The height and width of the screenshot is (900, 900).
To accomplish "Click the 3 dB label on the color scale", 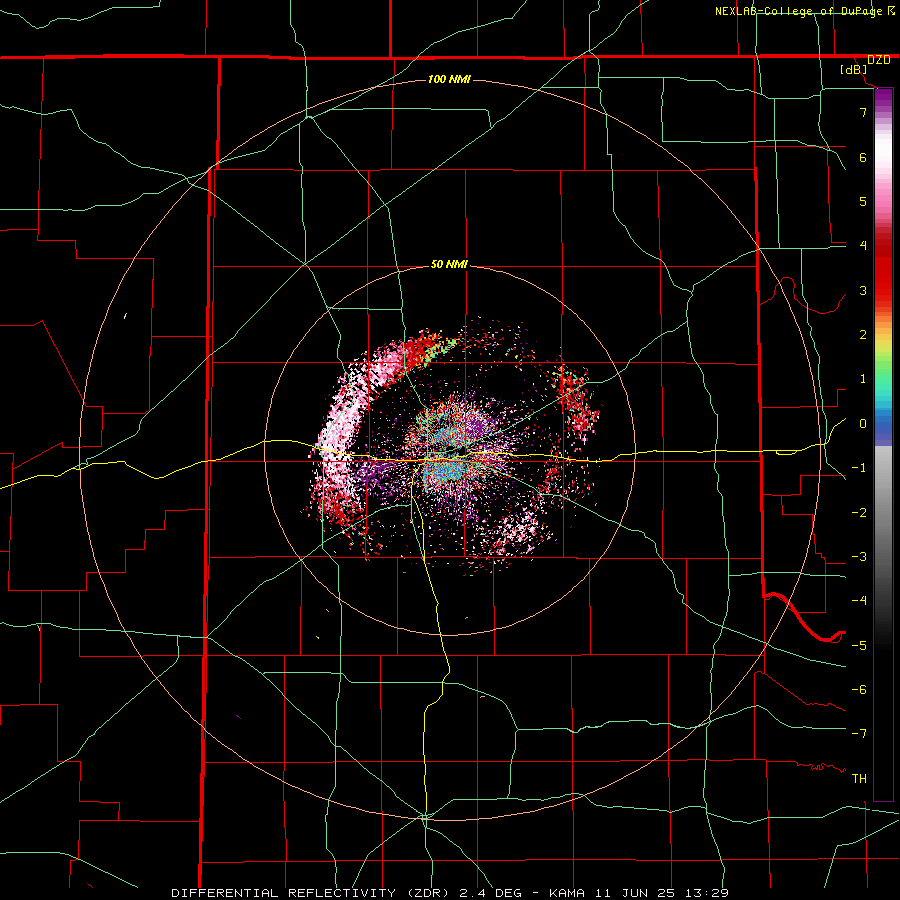I will click(863, 290).
